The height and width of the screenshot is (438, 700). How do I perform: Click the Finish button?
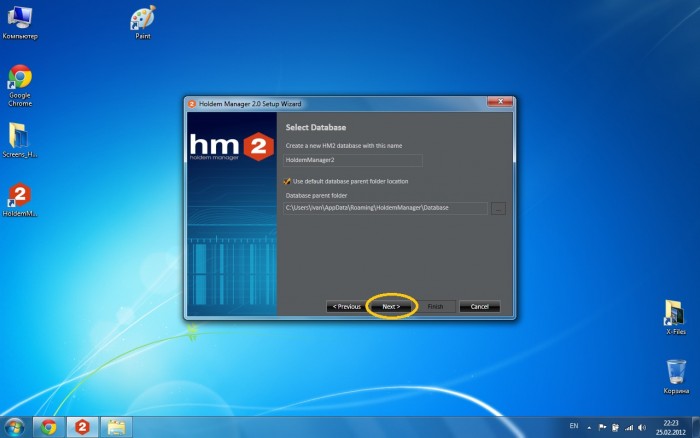tap(435, 307)
